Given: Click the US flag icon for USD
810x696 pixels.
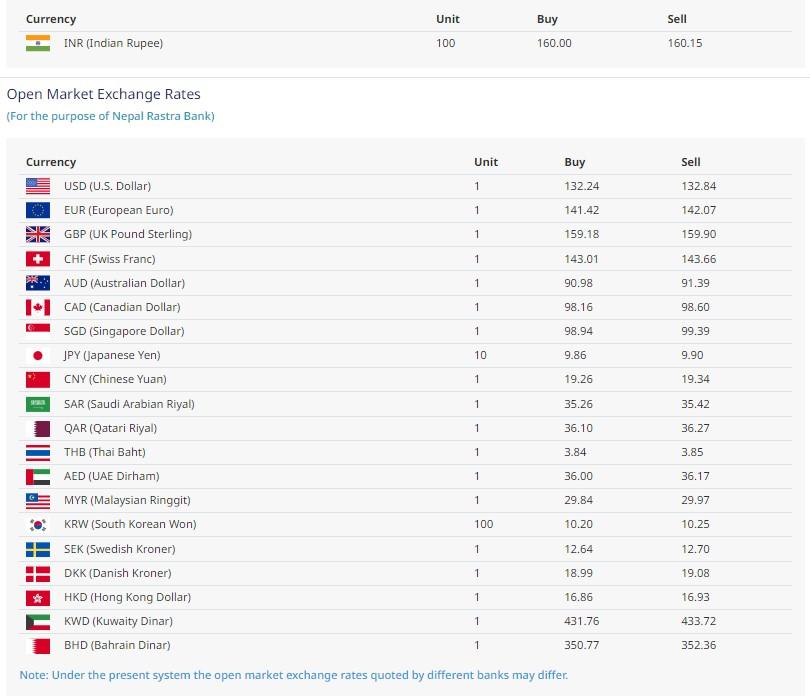Looking at the screenshot, I should click(x=38, y=186).
